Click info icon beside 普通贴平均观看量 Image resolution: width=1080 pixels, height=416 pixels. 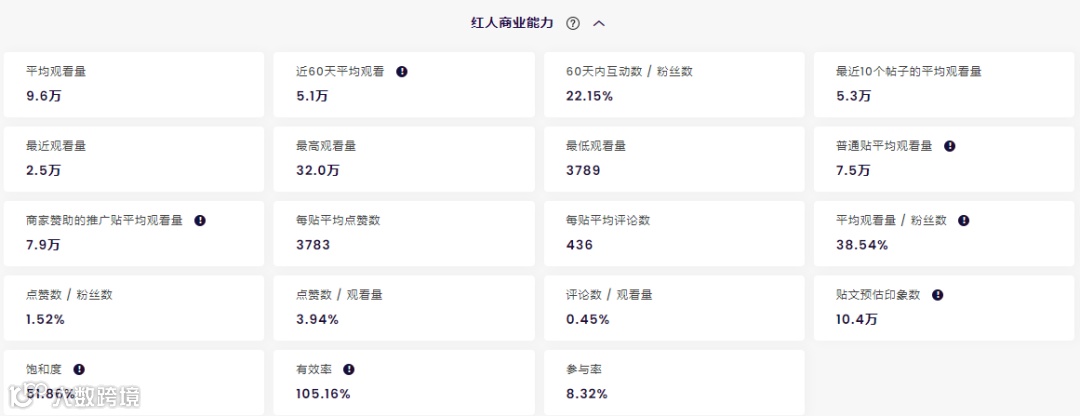pos(949,146)
